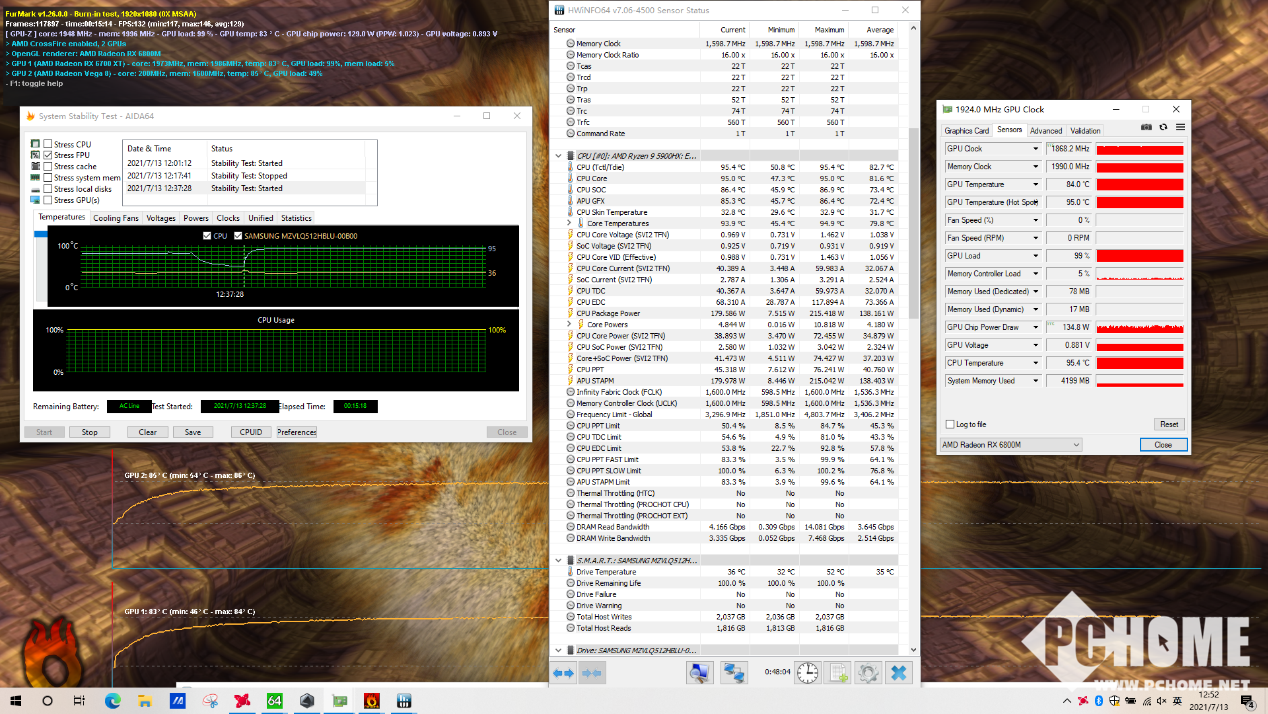
Task: Open the AMD red software taskbar icon
Action: click(x=242, y=701)
